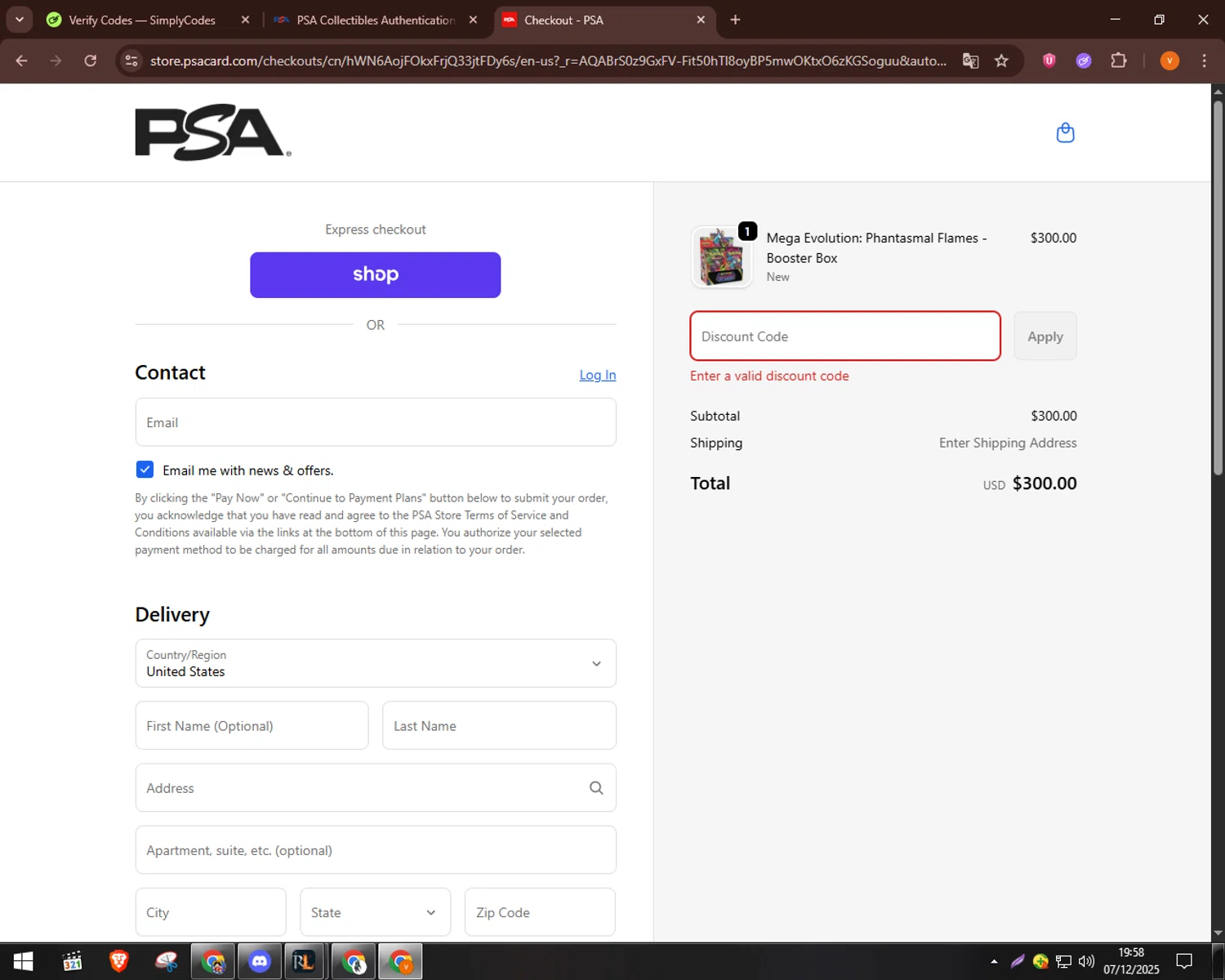
Task: Open site information icon in address bar
Action: [131, 60]
